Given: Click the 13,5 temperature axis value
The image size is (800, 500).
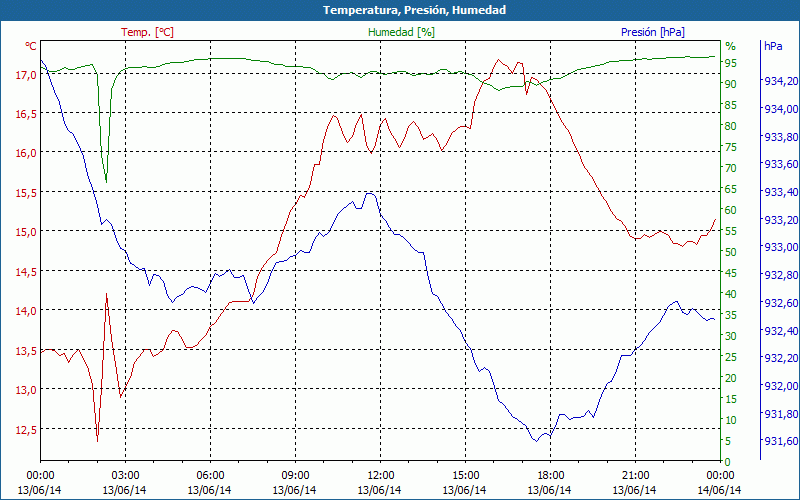Looking at the screenshot, I should (x=25, y=351).
